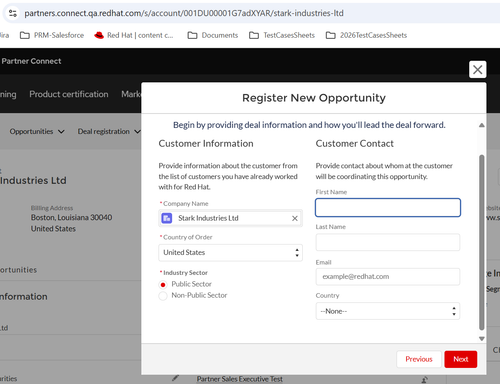Click the red Next button
Screen dimensions: 500x384
click(461, 359)
